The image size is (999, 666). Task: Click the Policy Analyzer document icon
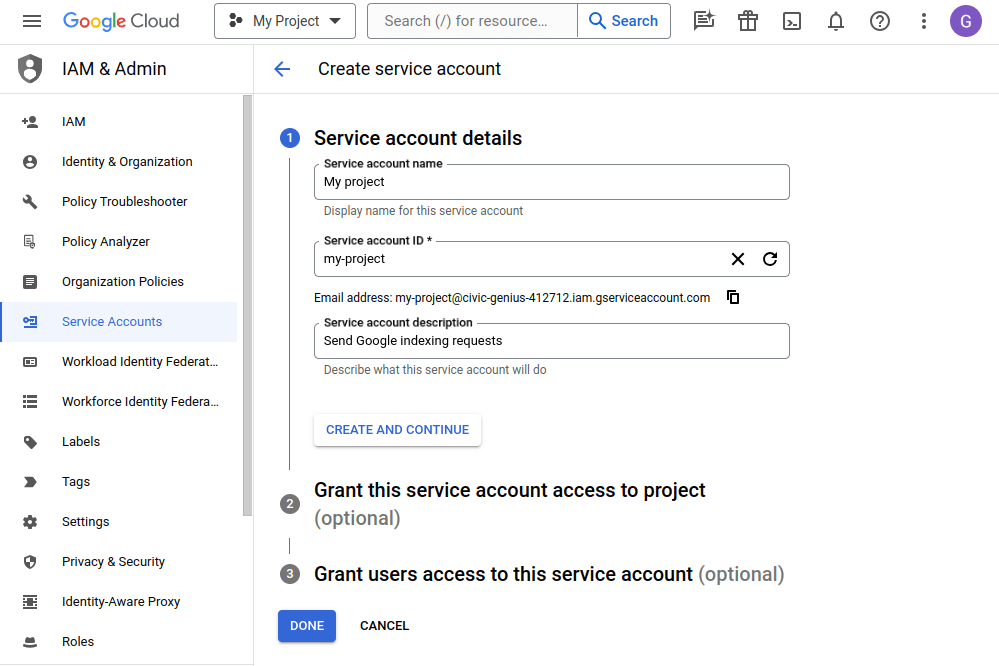pos(30,242)
